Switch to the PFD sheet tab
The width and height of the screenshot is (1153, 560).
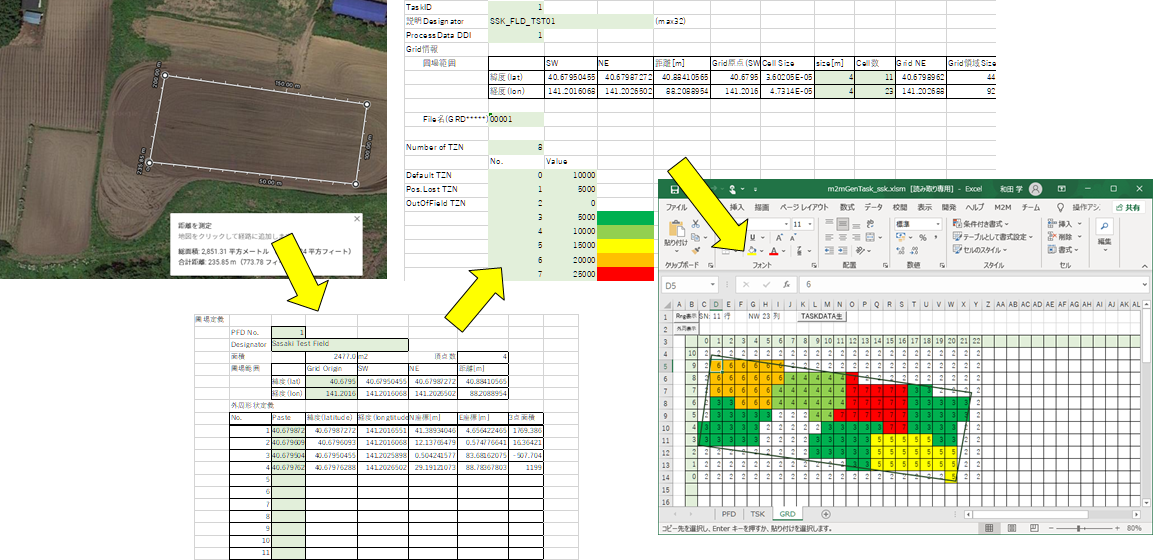point(729,513)
